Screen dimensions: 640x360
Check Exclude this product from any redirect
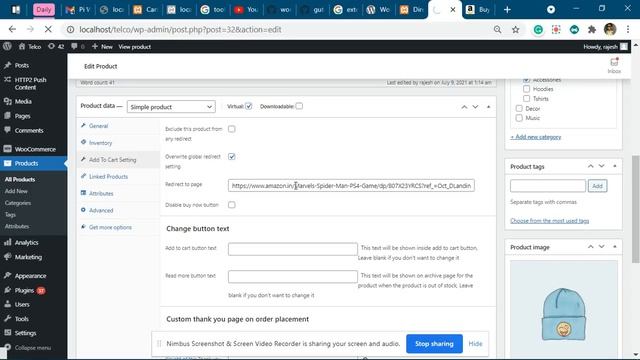(232, 129)
